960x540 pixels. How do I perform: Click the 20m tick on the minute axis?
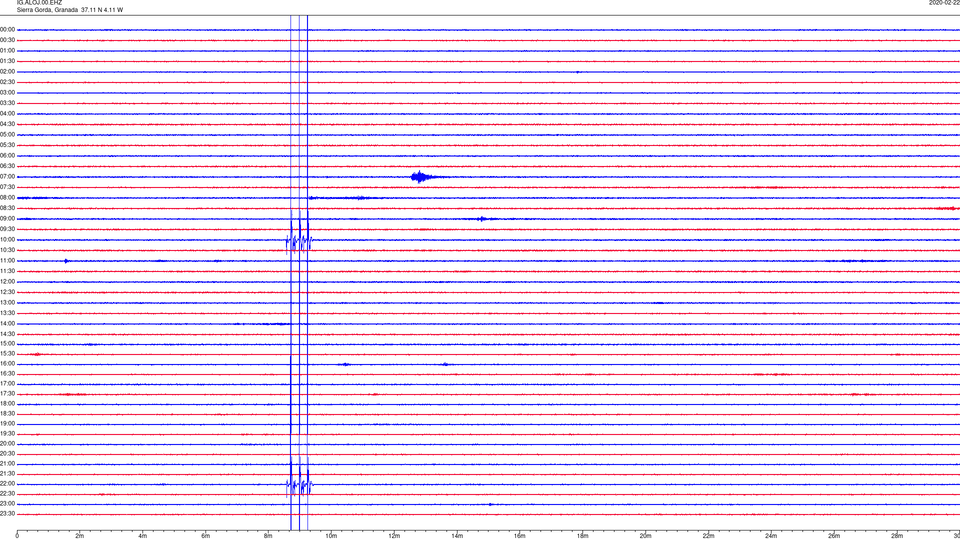click(645, 536)
